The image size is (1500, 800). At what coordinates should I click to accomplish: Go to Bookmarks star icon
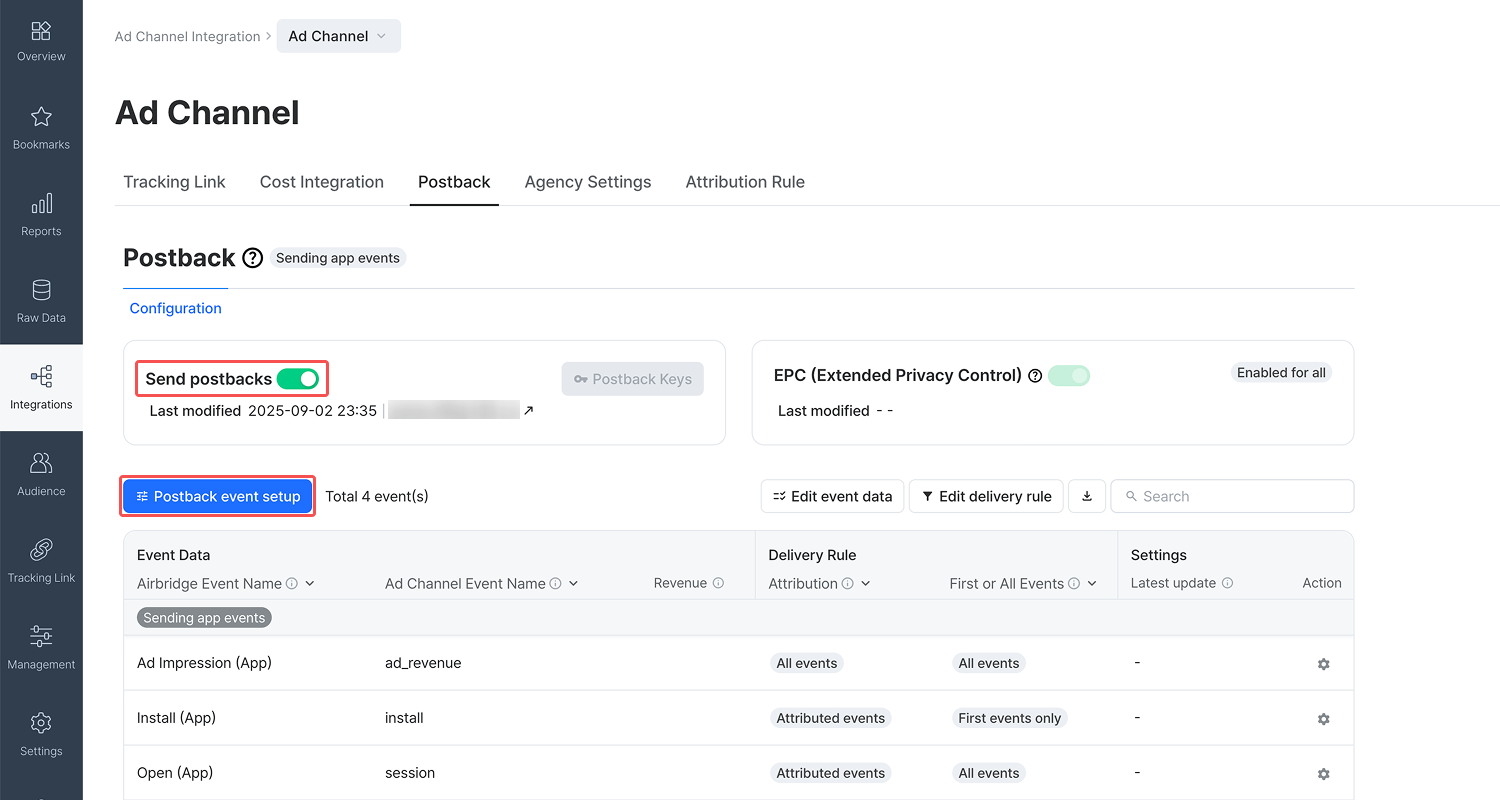(41, 117)
